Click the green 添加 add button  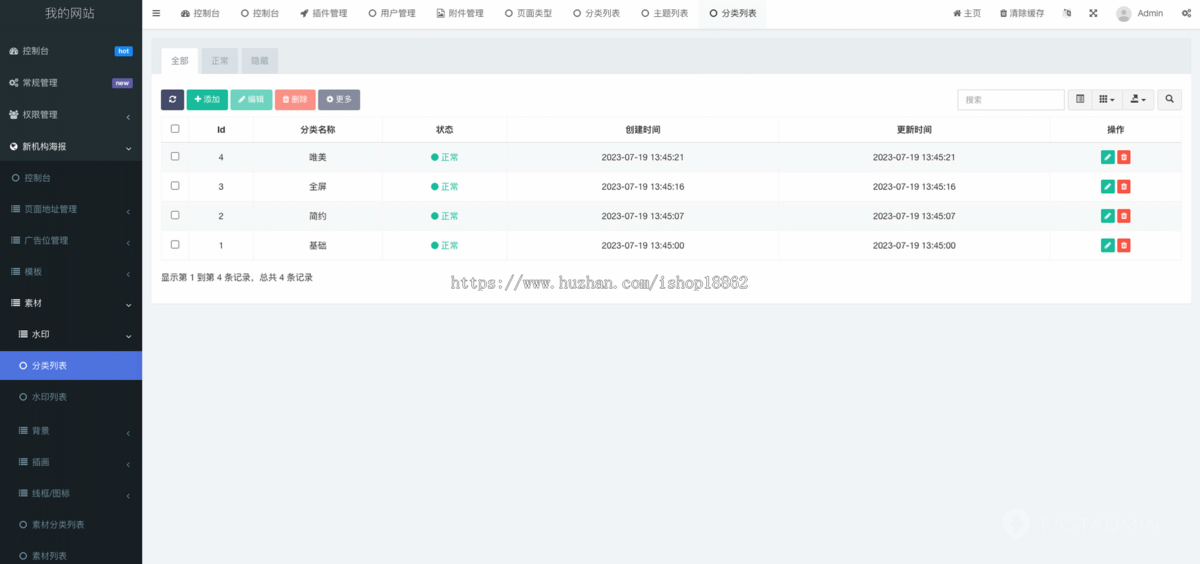(x=207, y=100)
